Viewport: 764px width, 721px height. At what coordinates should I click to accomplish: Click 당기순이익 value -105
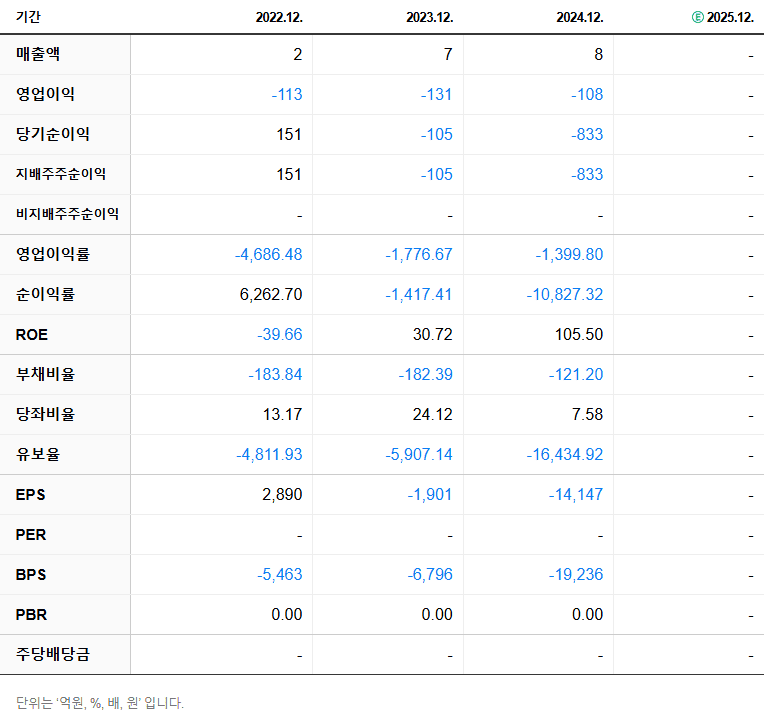pyautogui.click(x=437, y=134)
